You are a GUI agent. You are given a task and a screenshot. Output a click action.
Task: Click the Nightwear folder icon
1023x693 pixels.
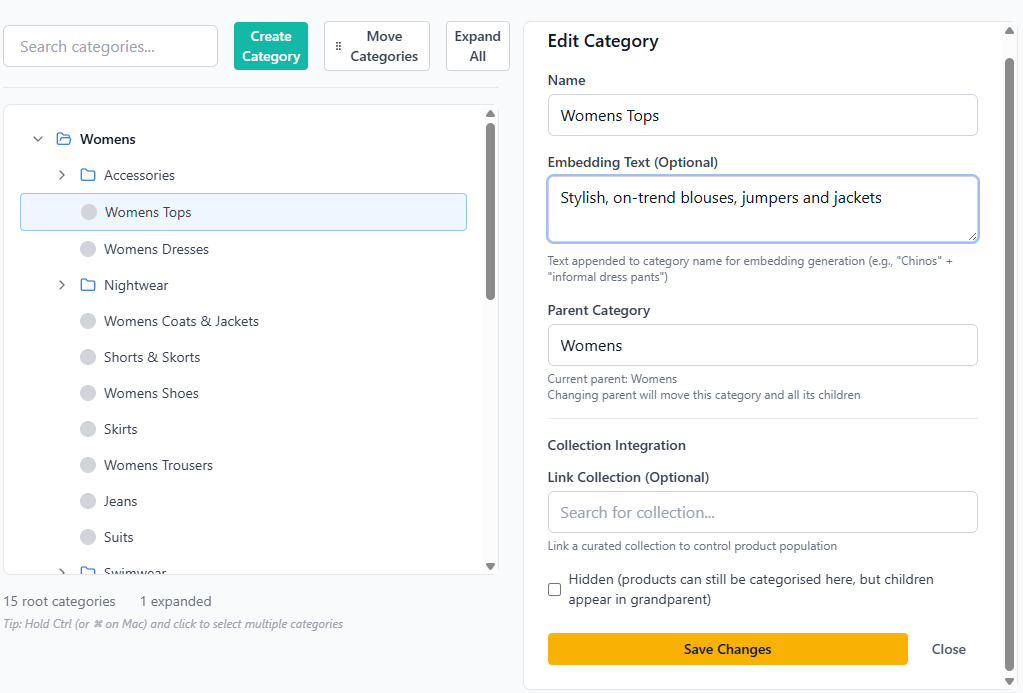click(86, 285)
